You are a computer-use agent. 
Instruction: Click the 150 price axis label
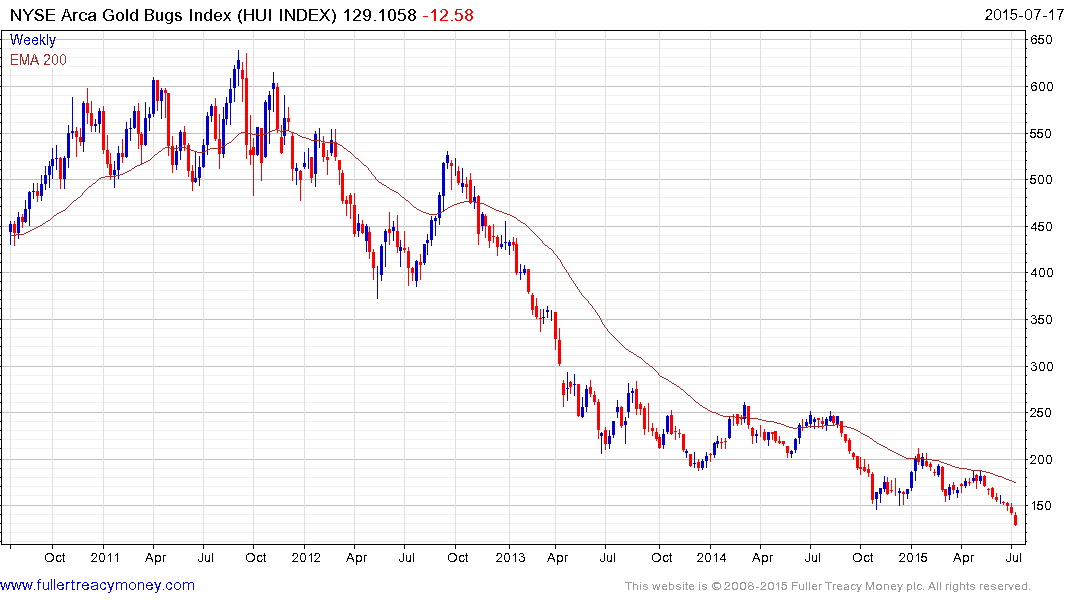pos(1041,506)
